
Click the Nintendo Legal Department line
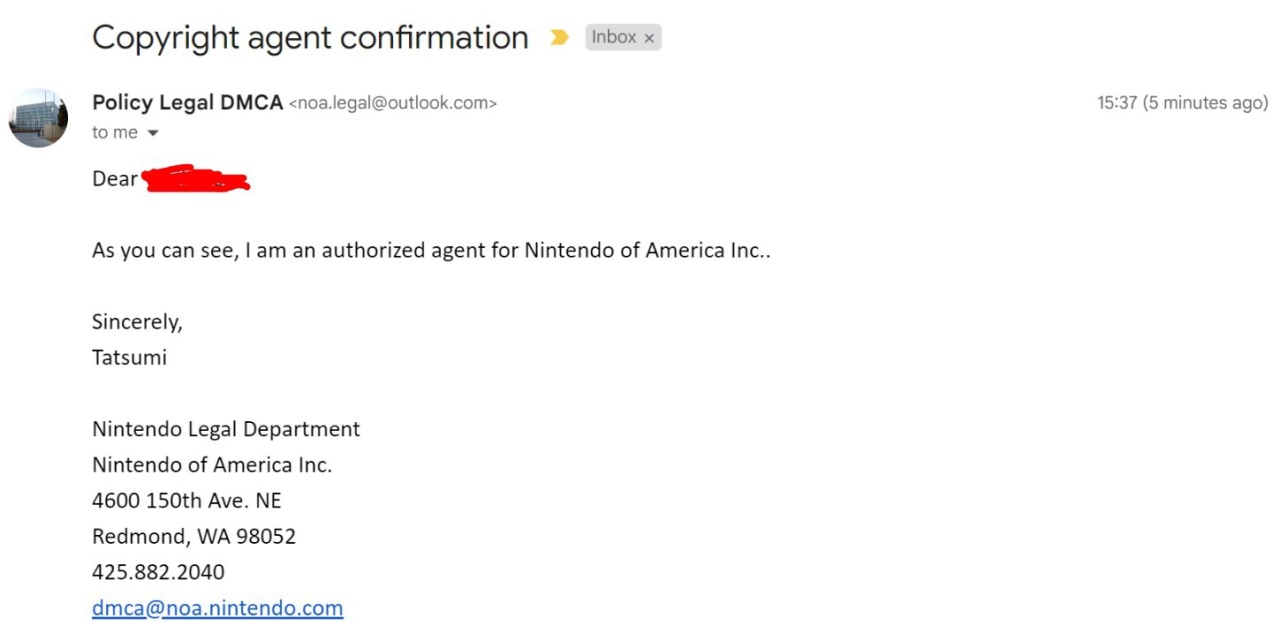coord(226,429)
